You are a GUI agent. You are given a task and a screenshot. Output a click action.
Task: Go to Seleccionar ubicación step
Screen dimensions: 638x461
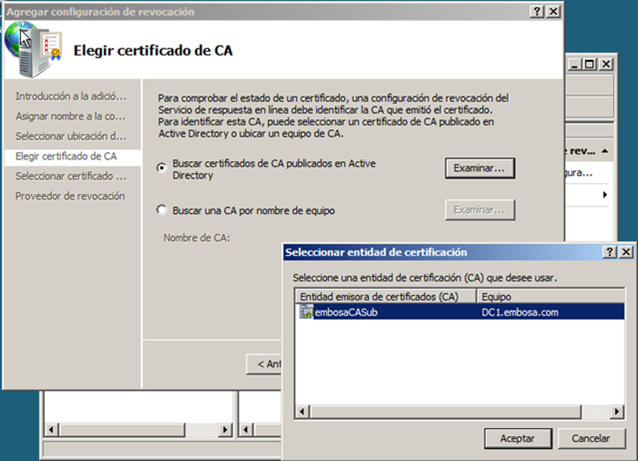[71, 136]
